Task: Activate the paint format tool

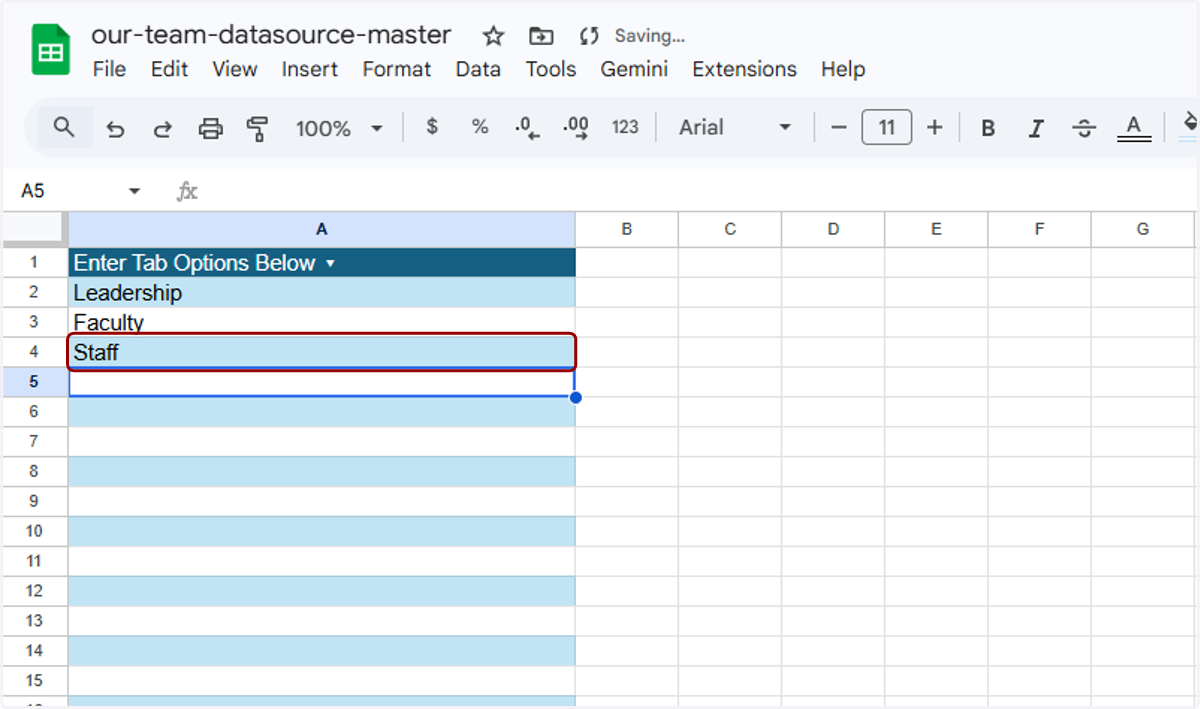Action: tap(258, 128)
